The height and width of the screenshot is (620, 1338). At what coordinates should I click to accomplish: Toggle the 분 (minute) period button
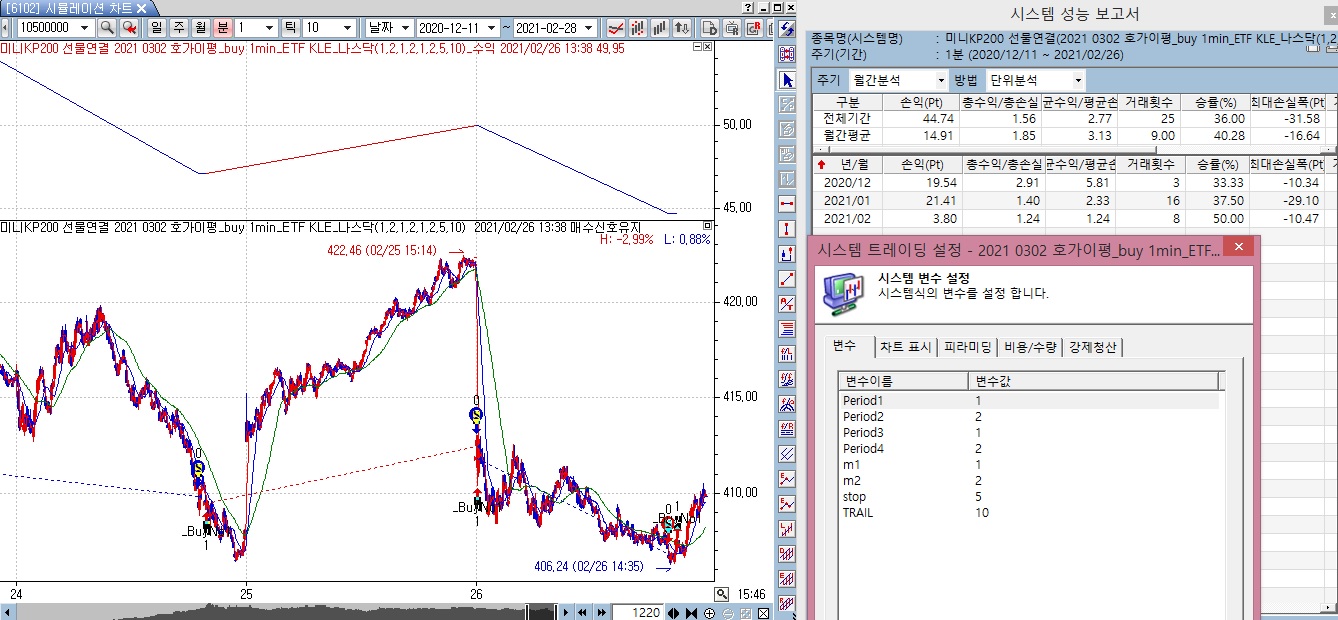[x=222, y=28]
